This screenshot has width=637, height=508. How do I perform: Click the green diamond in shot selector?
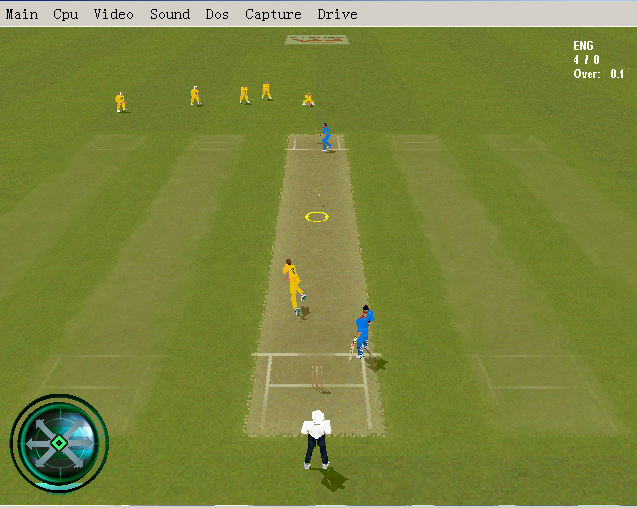point(59,442)
